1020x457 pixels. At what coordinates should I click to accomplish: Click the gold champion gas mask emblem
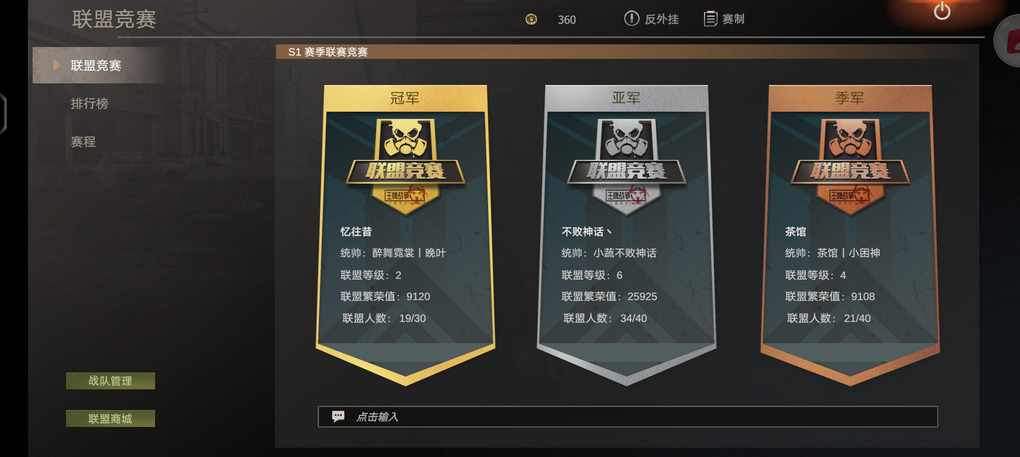(405, 138)
